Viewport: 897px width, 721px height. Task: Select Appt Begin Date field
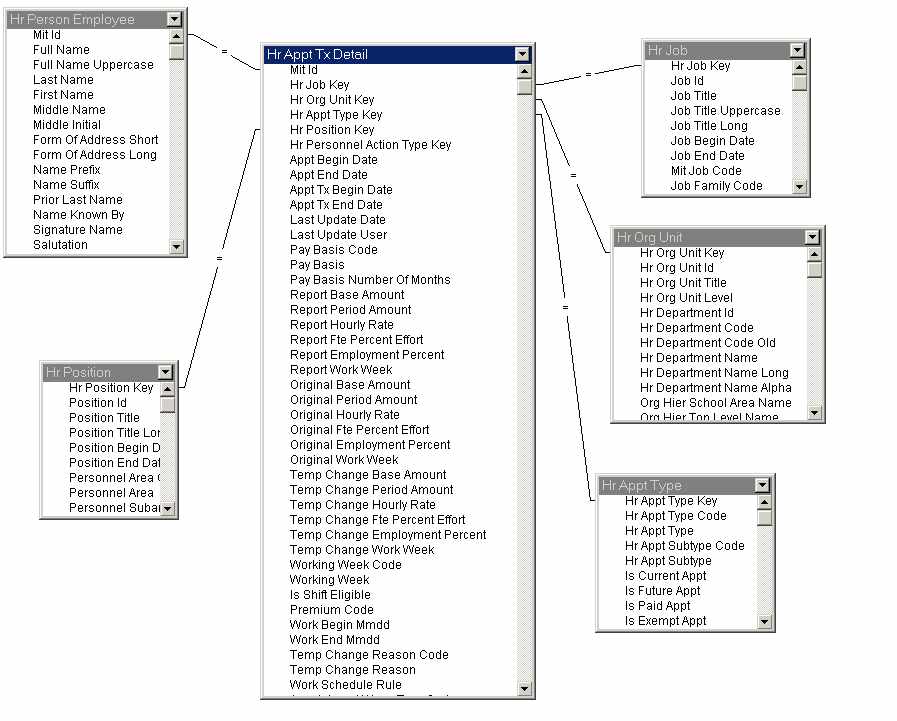coord(334,160)
